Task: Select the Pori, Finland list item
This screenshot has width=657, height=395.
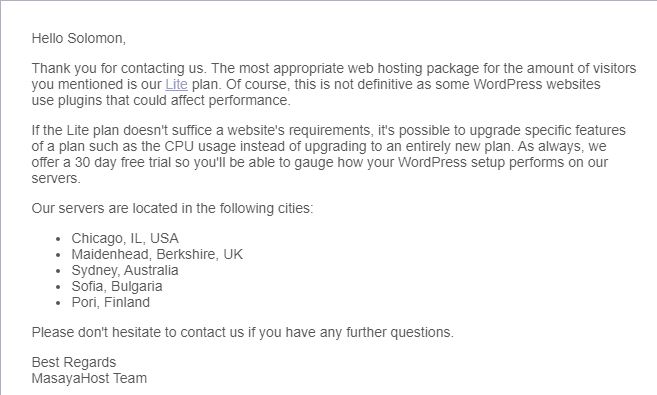Action: tap(111, 302)
